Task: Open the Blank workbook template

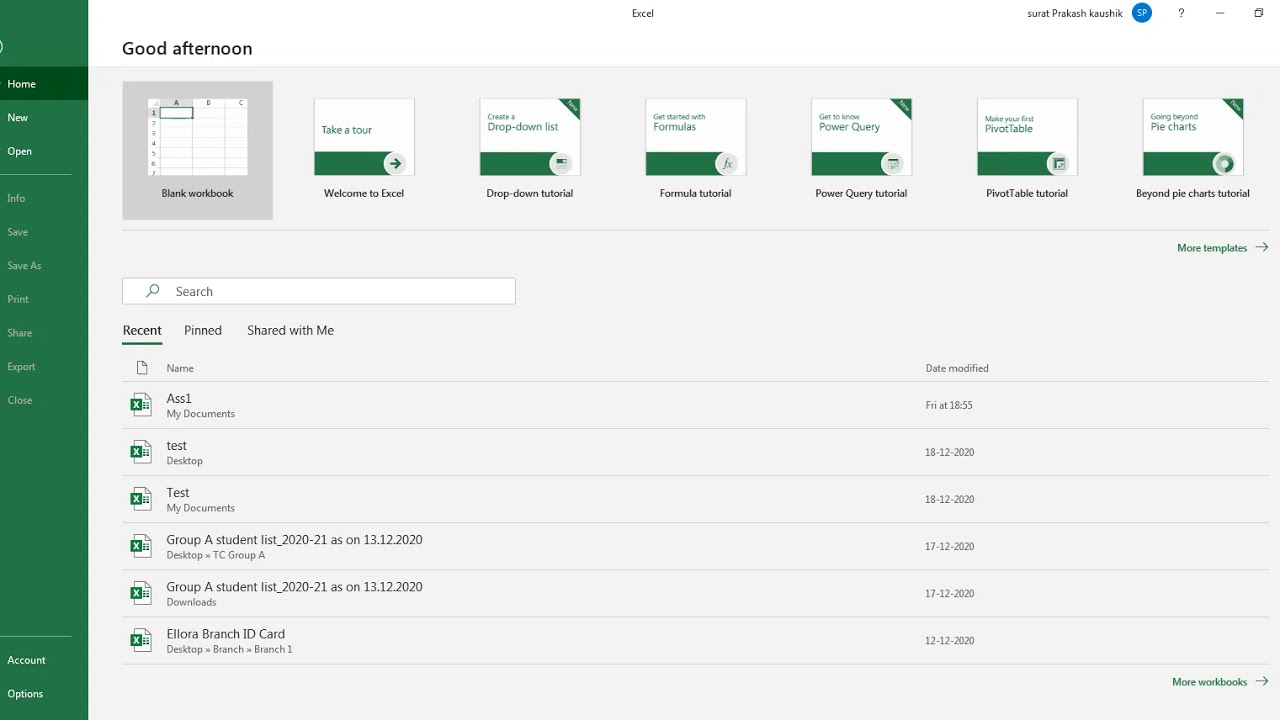Action: [197, 150]
